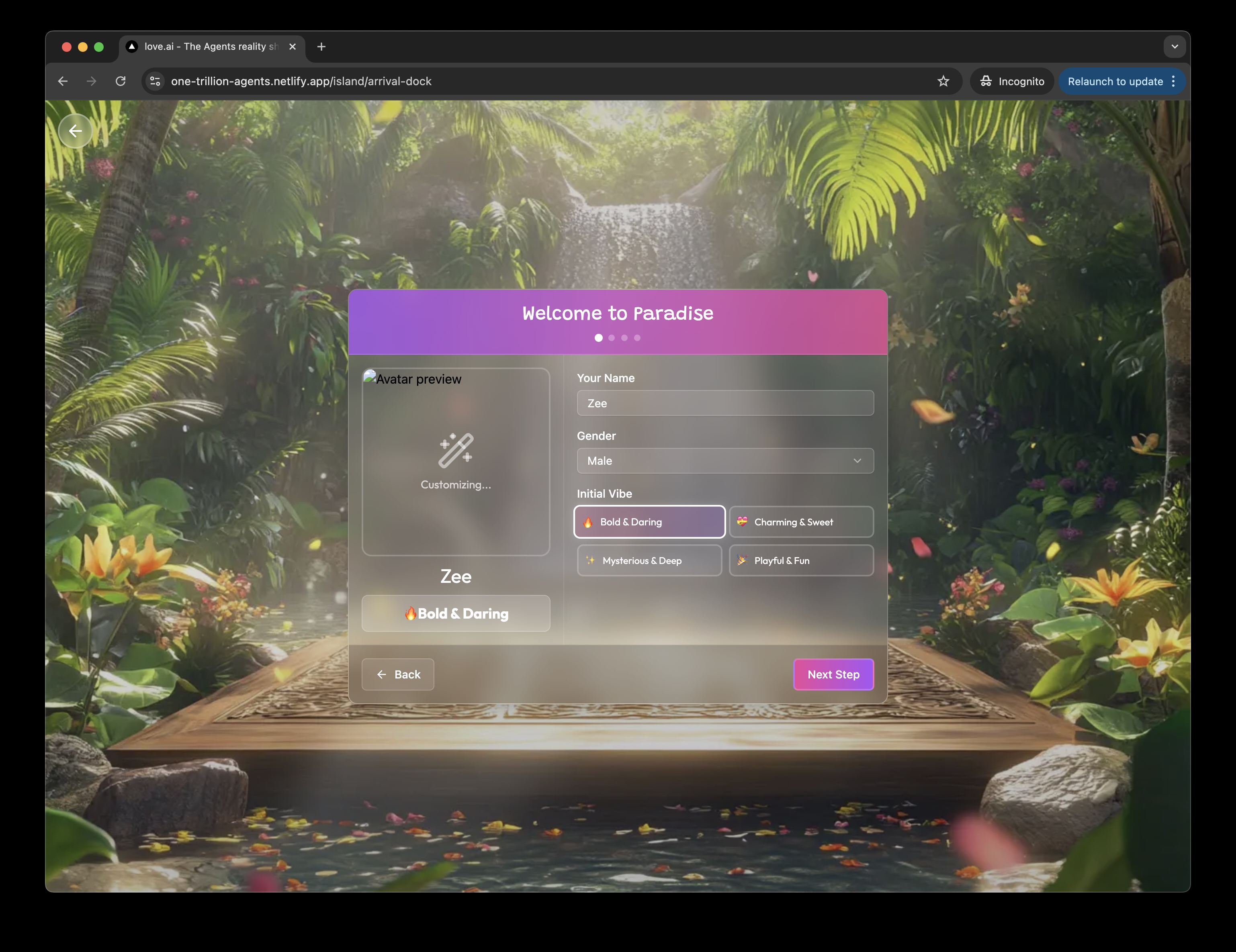The image size is (1236, 952).
Task: Open a new tab with plus icon
Action: click(x=321, y=47)
